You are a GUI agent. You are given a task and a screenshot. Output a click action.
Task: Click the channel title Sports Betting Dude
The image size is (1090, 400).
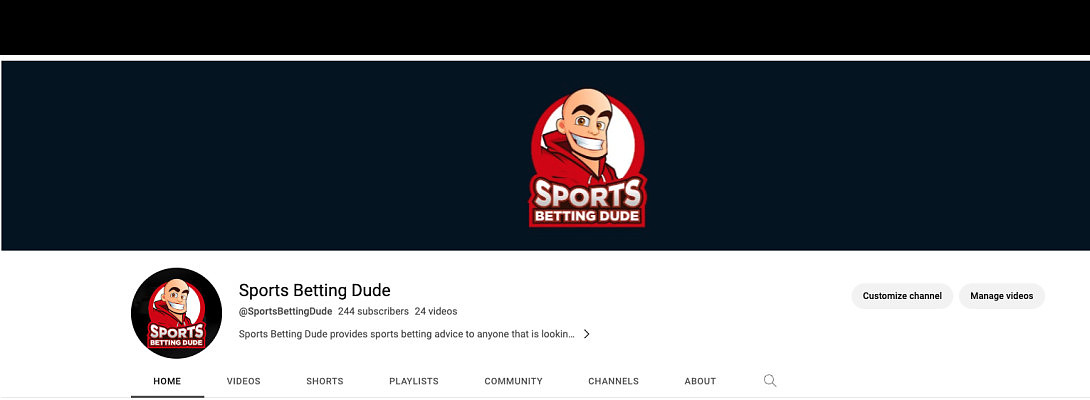click(314, 290)
